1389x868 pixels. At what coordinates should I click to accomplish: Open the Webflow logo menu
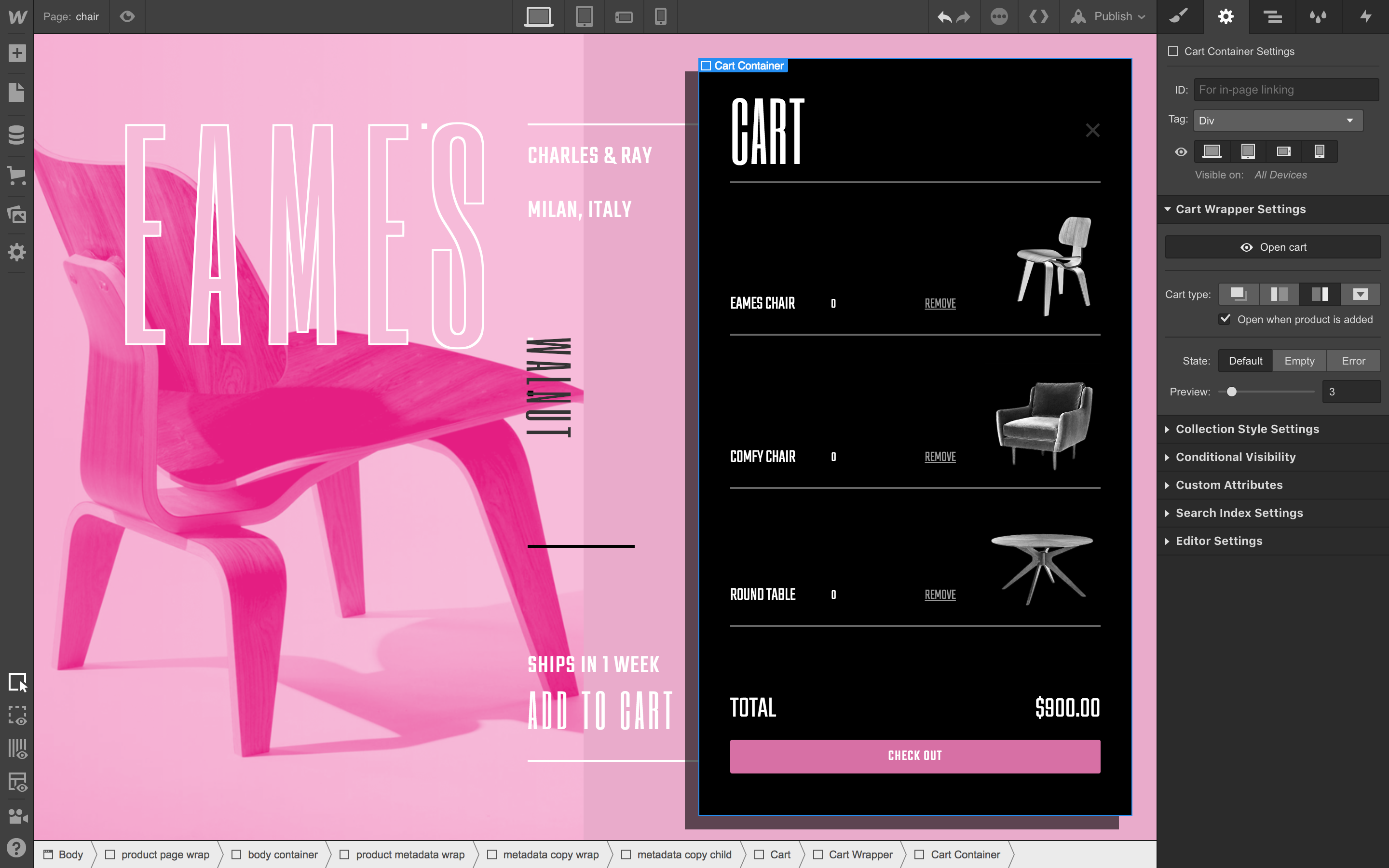point(17,17)
